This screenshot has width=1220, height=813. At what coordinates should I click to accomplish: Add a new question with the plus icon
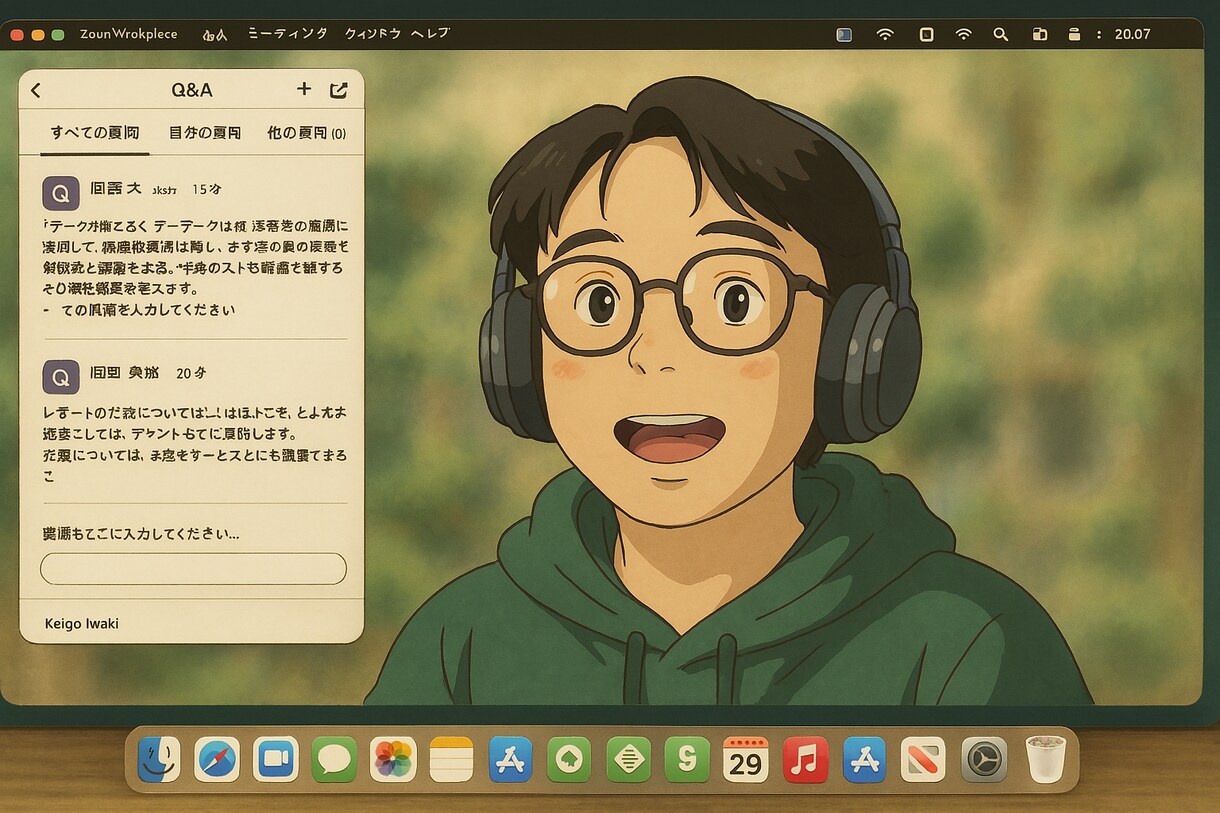(x=304, y=89)
